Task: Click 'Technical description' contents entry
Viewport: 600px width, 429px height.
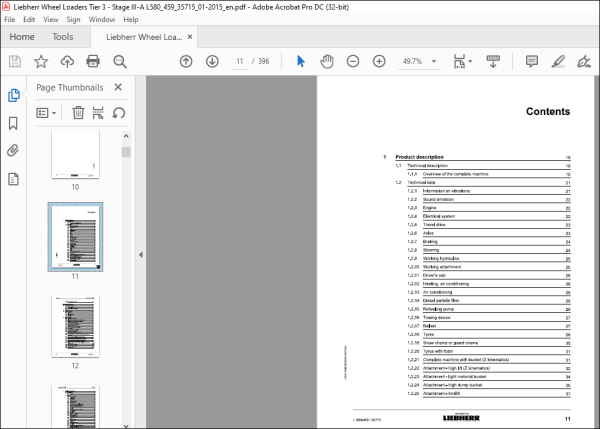Action: point(427,166)
